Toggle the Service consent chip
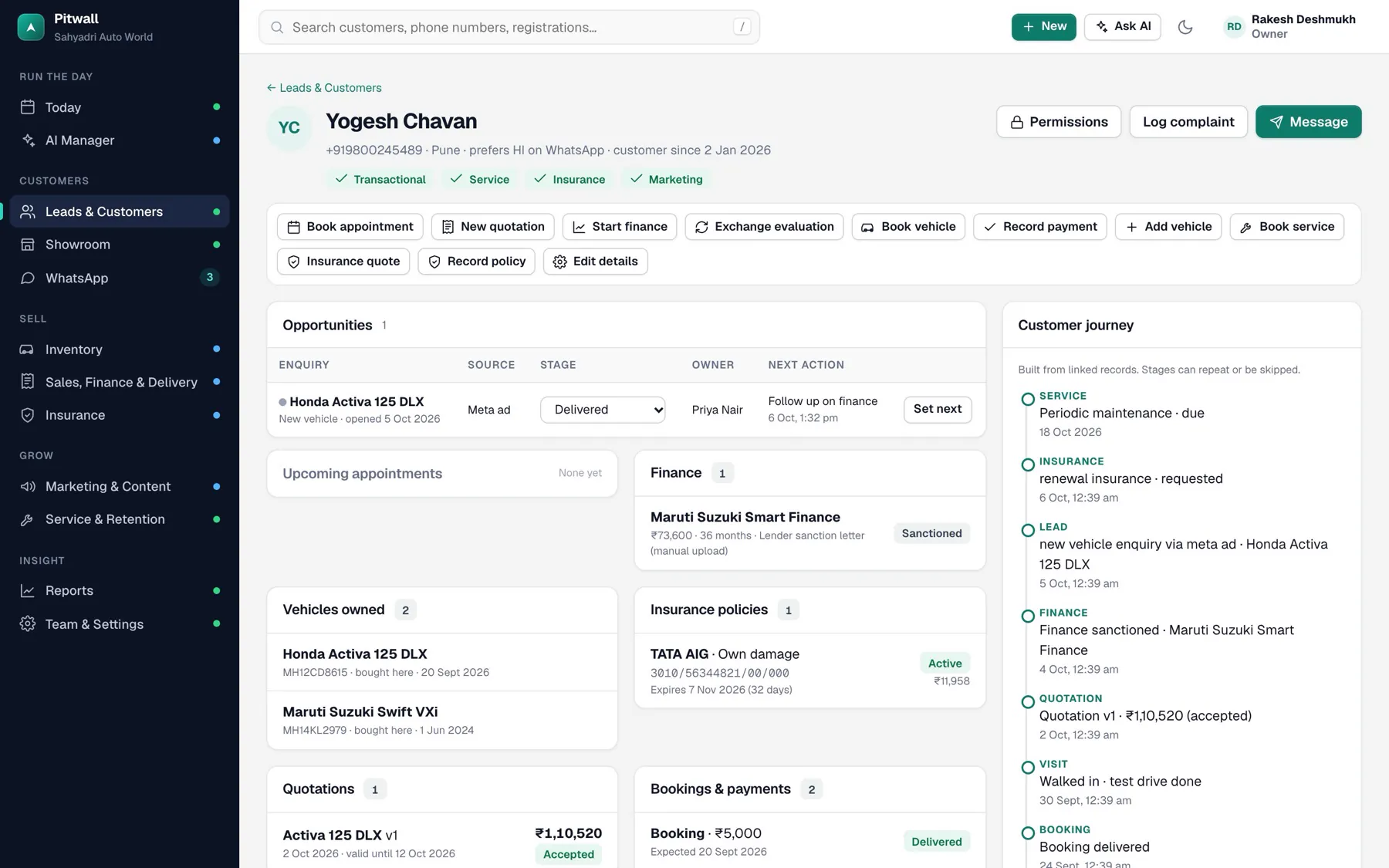1389x868 pixels. coord(479,179)
